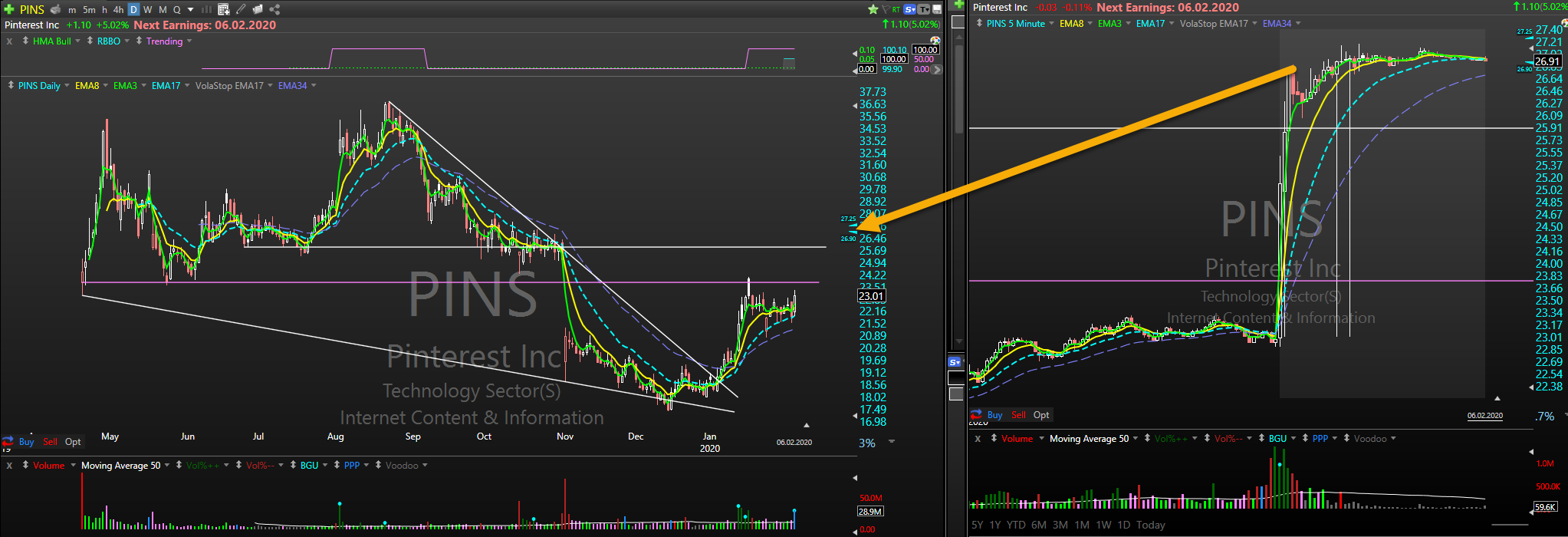Expand the blue S dropdown button

pyautogui.click(x=910, y=9)
